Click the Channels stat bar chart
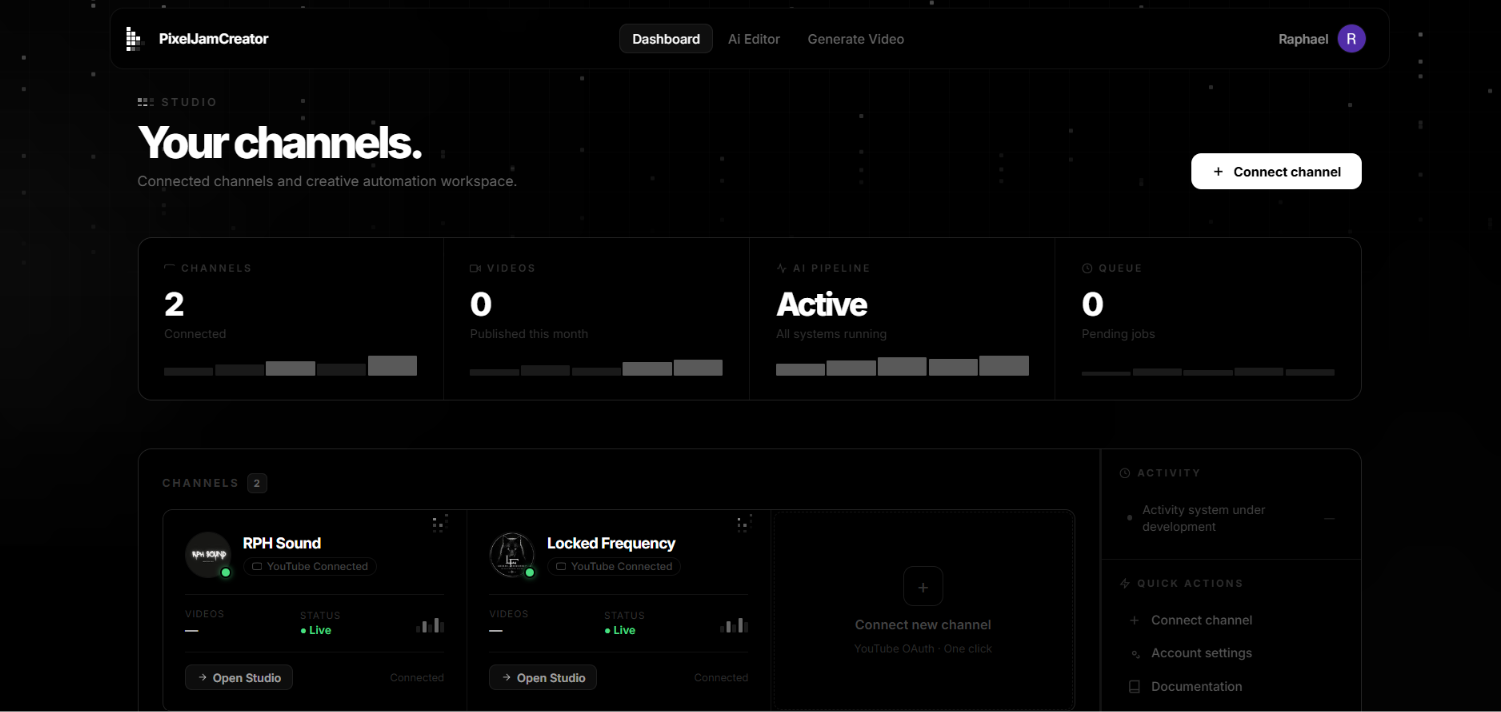 click(290, 365)
